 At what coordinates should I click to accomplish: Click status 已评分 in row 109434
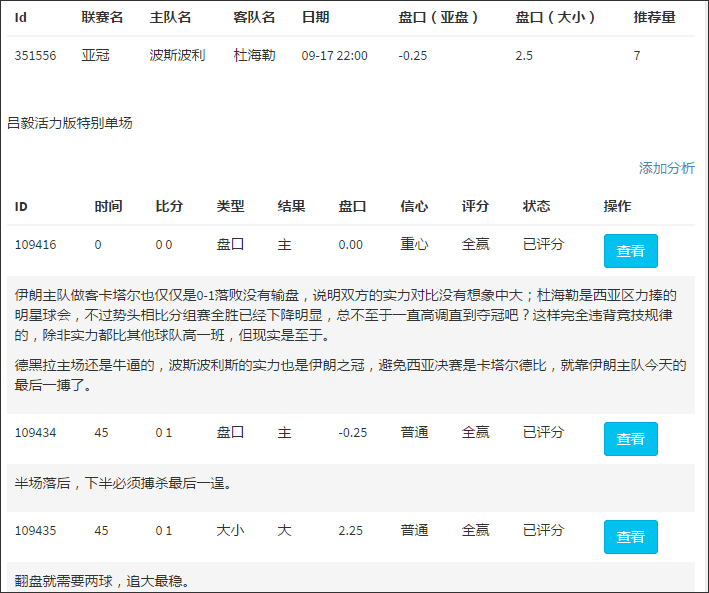[x=543, y=432]
